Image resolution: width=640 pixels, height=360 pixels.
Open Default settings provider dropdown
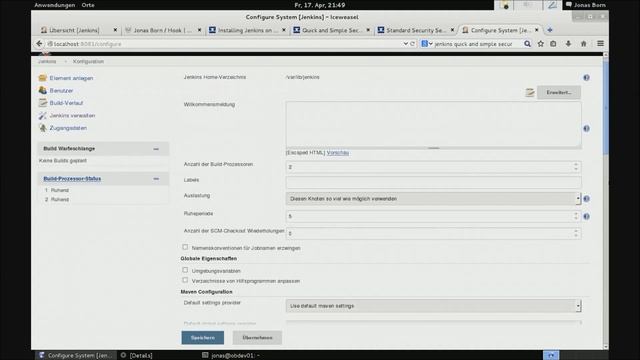click(x=433, y=306)
